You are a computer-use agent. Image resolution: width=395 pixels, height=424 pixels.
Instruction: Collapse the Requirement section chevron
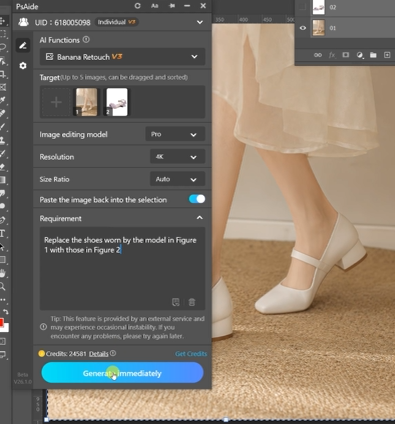[200, 218]
